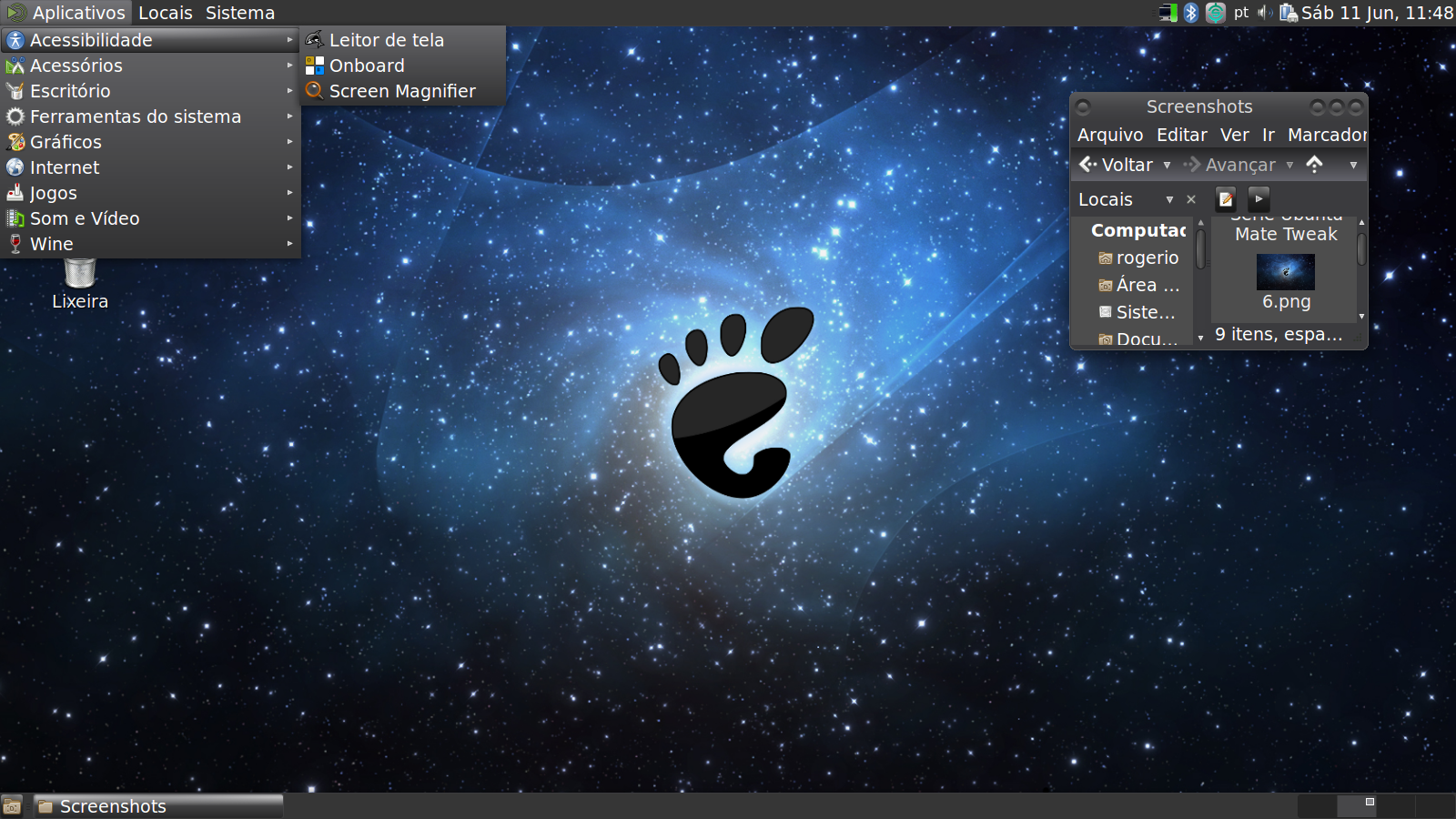The image size is (1456, 819).
Task: Expand the toolbar overflow arrow
Action: (x=1353, y=166)
